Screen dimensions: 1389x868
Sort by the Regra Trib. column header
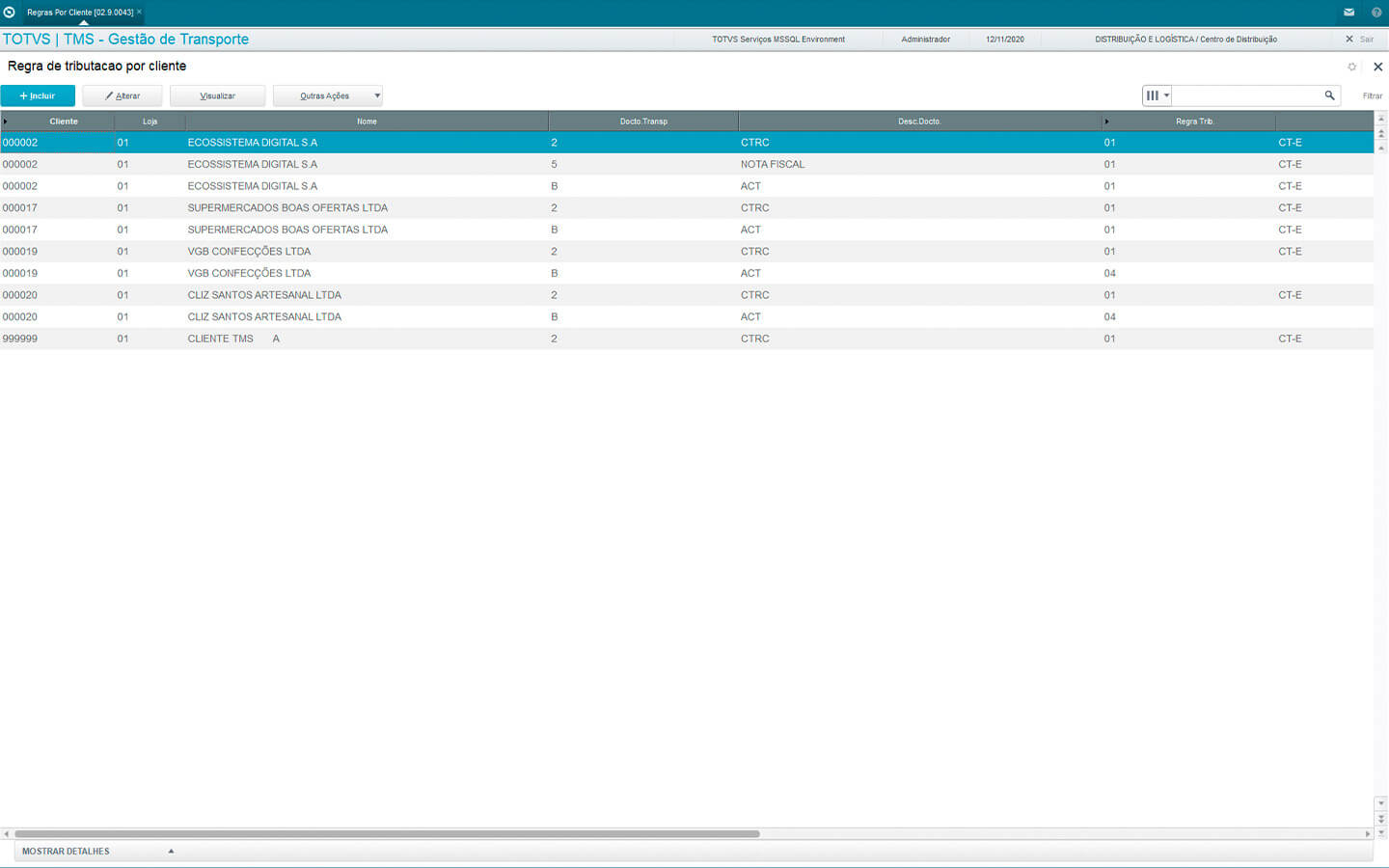click(x=1194, y=122)
